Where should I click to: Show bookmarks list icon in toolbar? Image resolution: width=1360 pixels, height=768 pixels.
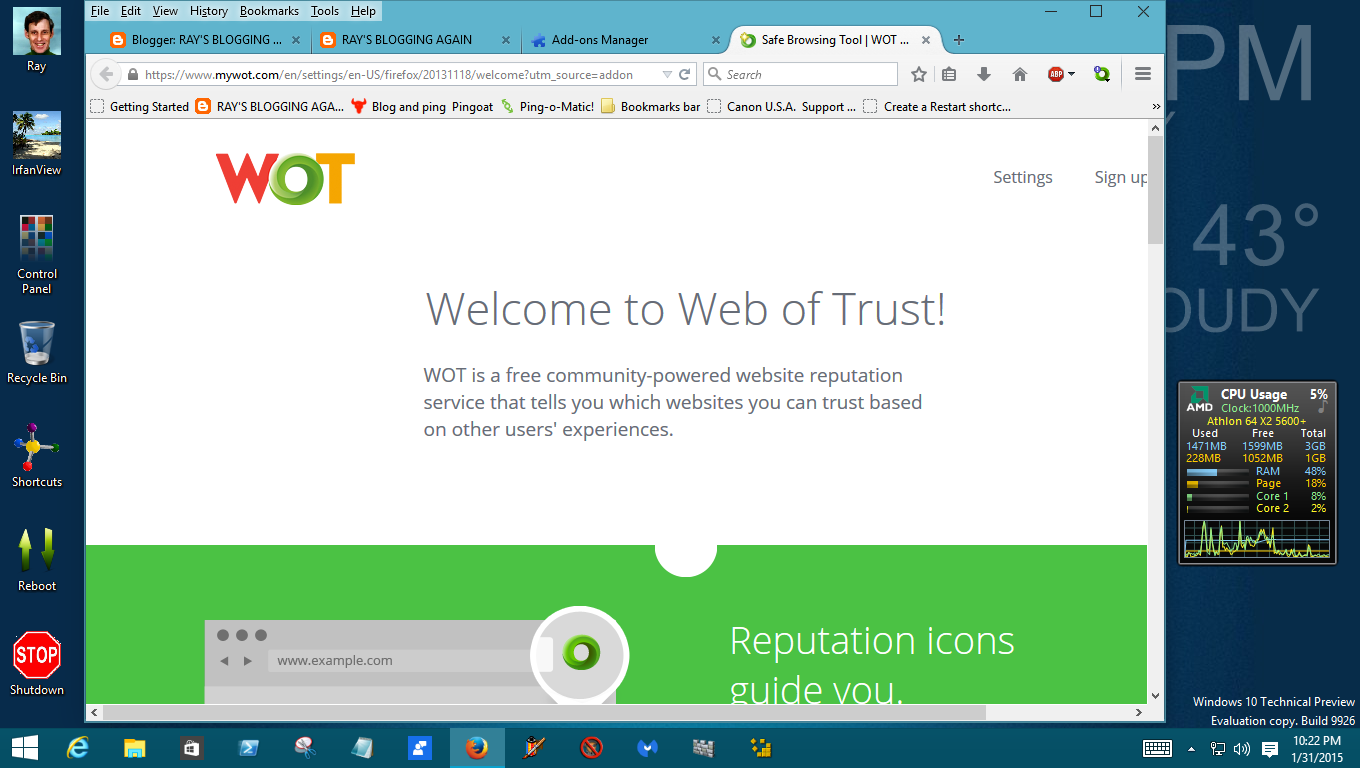pos(950,74)
